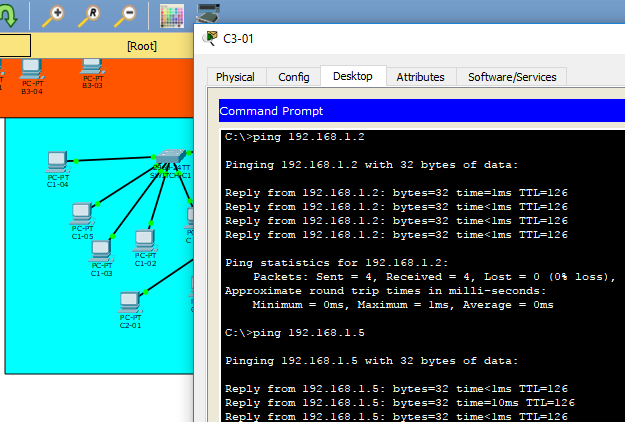Click the 'ping 192.168.1.5' command line
Viewport: 625px width, 422px height.
[295, 333]
